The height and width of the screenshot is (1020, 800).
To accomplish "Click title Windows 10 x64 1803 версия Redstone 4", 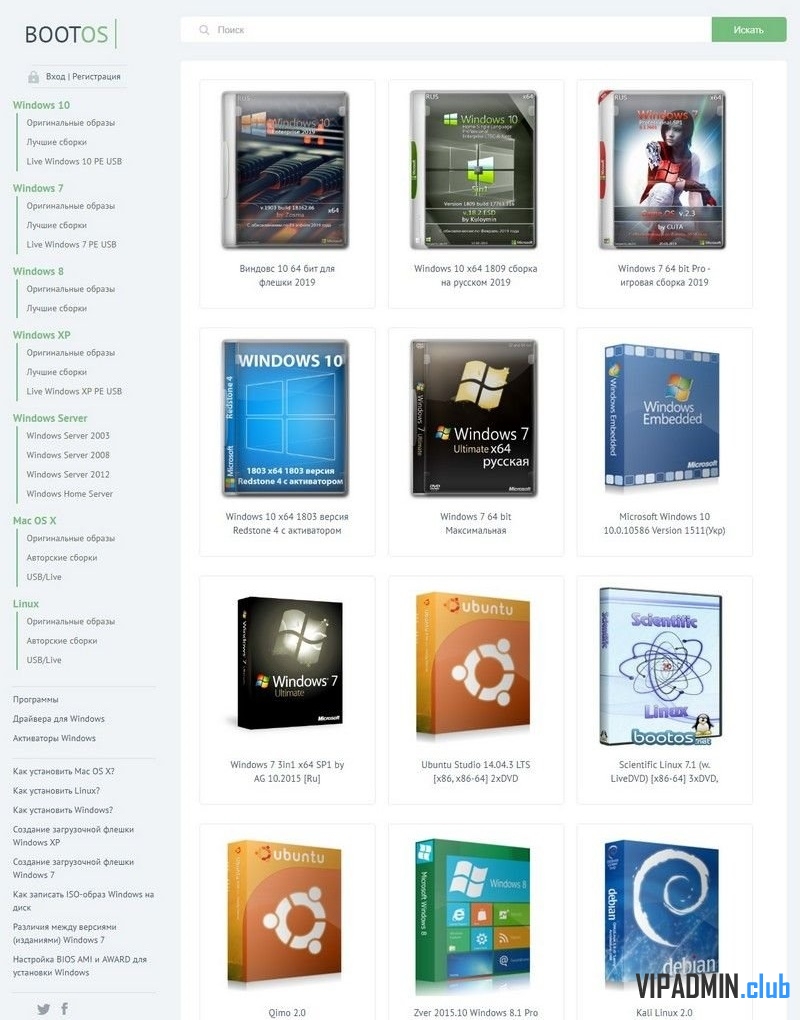I will click(287, 524).
